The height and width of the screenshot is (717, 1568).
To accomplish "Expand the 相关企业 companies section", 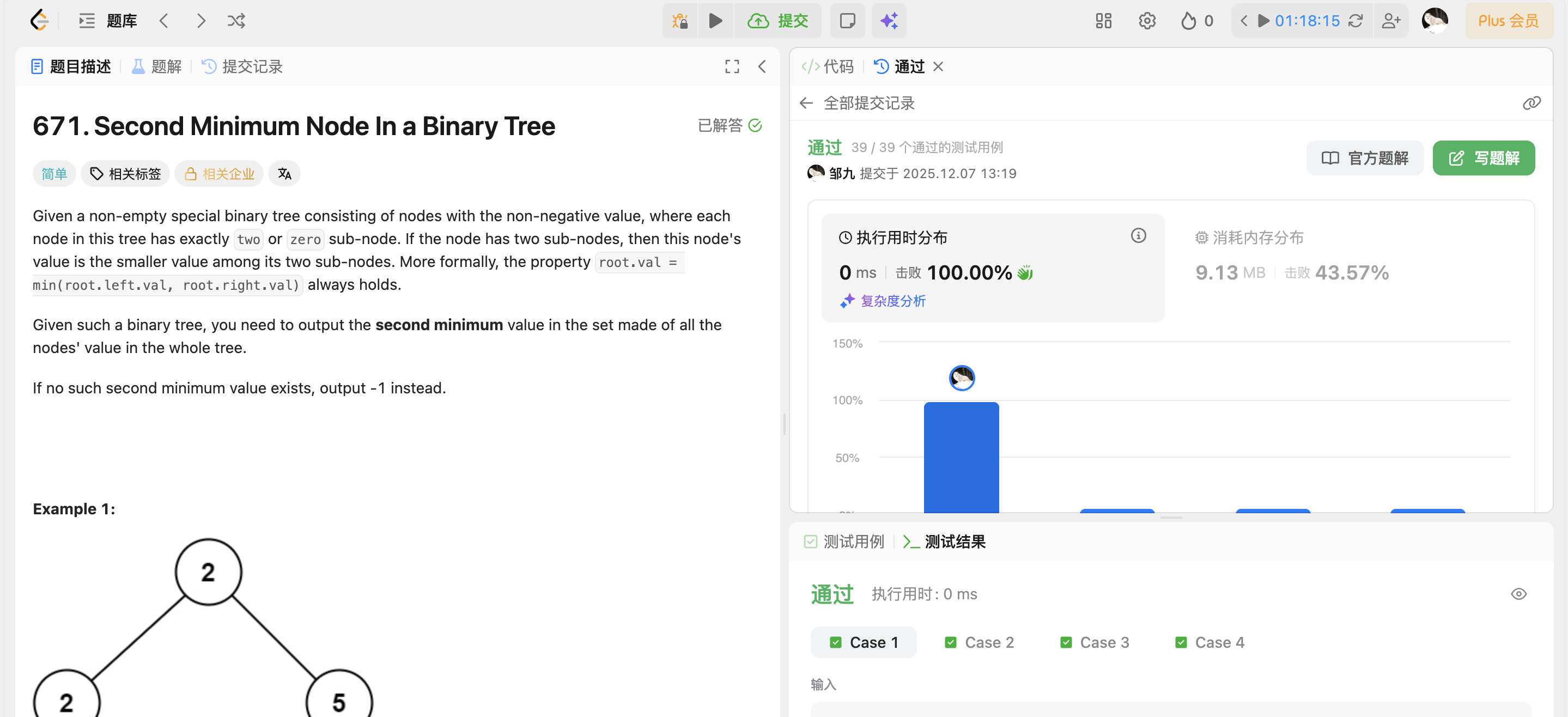I will click(218, 173).
